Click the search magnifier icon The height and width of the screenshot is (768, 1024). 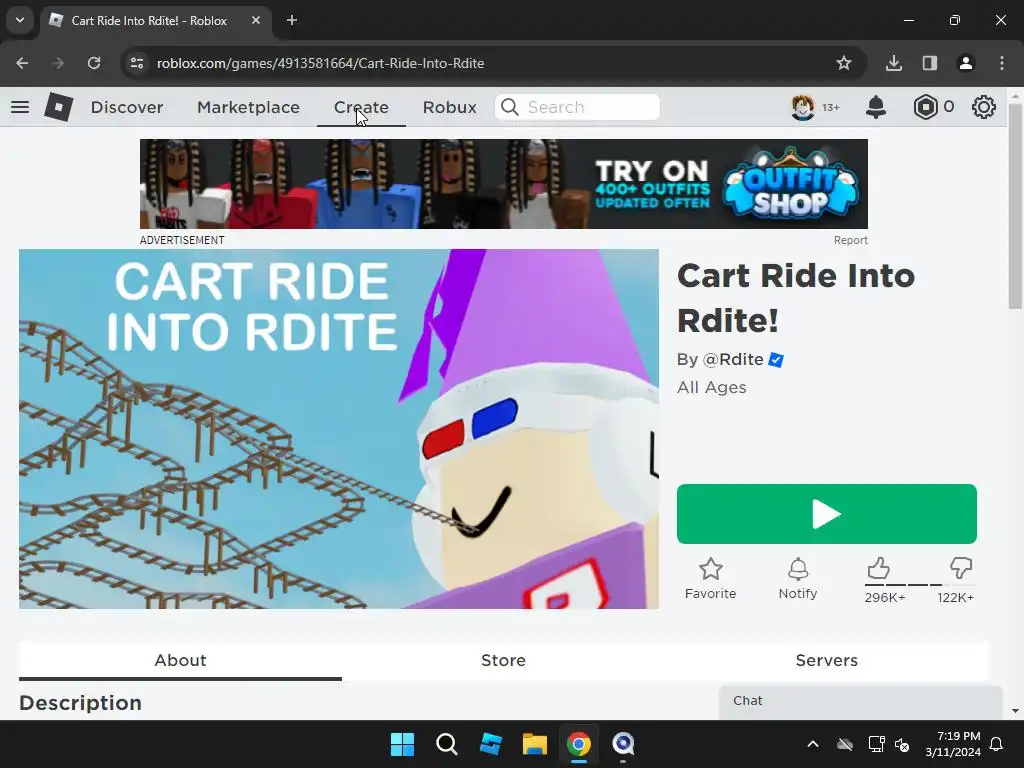[x=510, y=107]
